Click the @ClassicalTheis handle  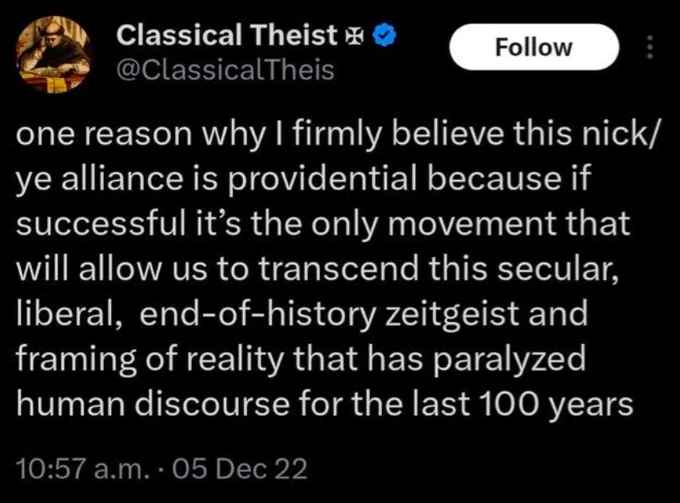click(x=225, y=72)
